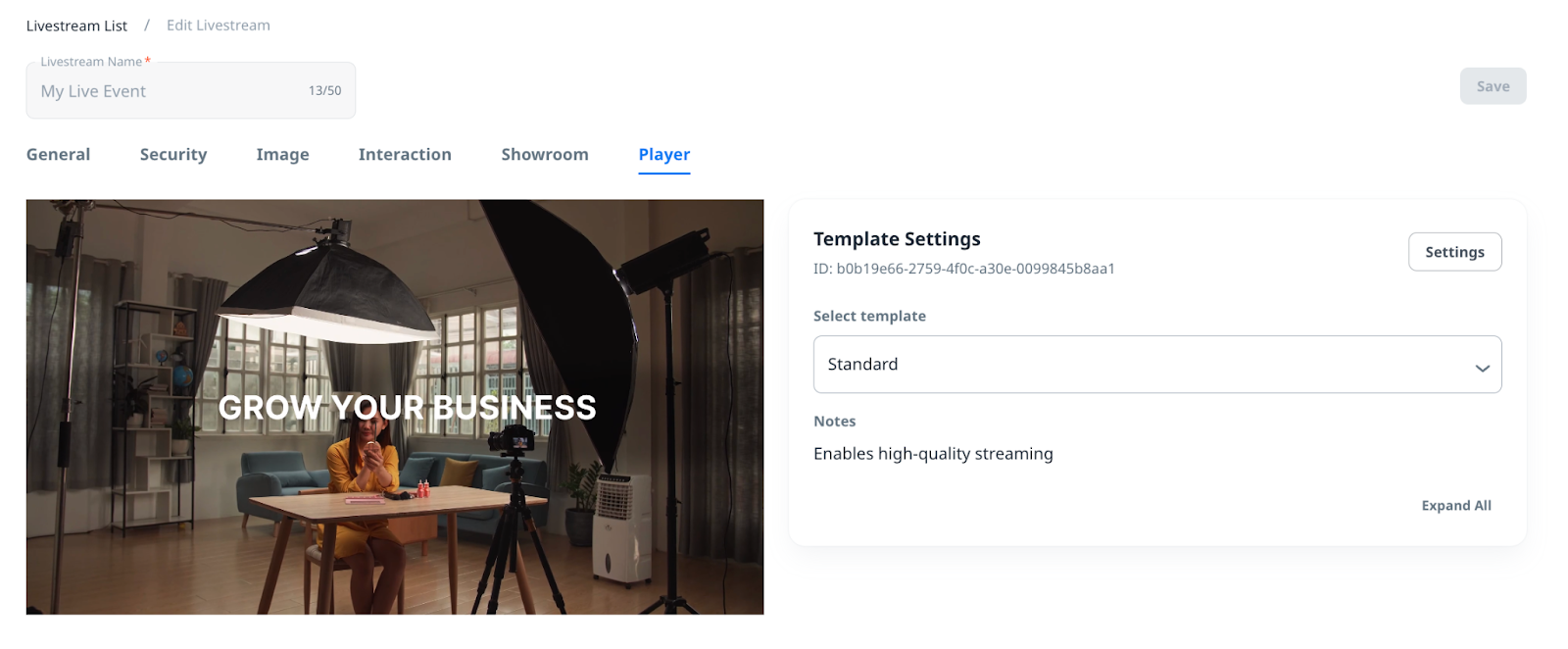Select the Interaction tab

point(405,155)
